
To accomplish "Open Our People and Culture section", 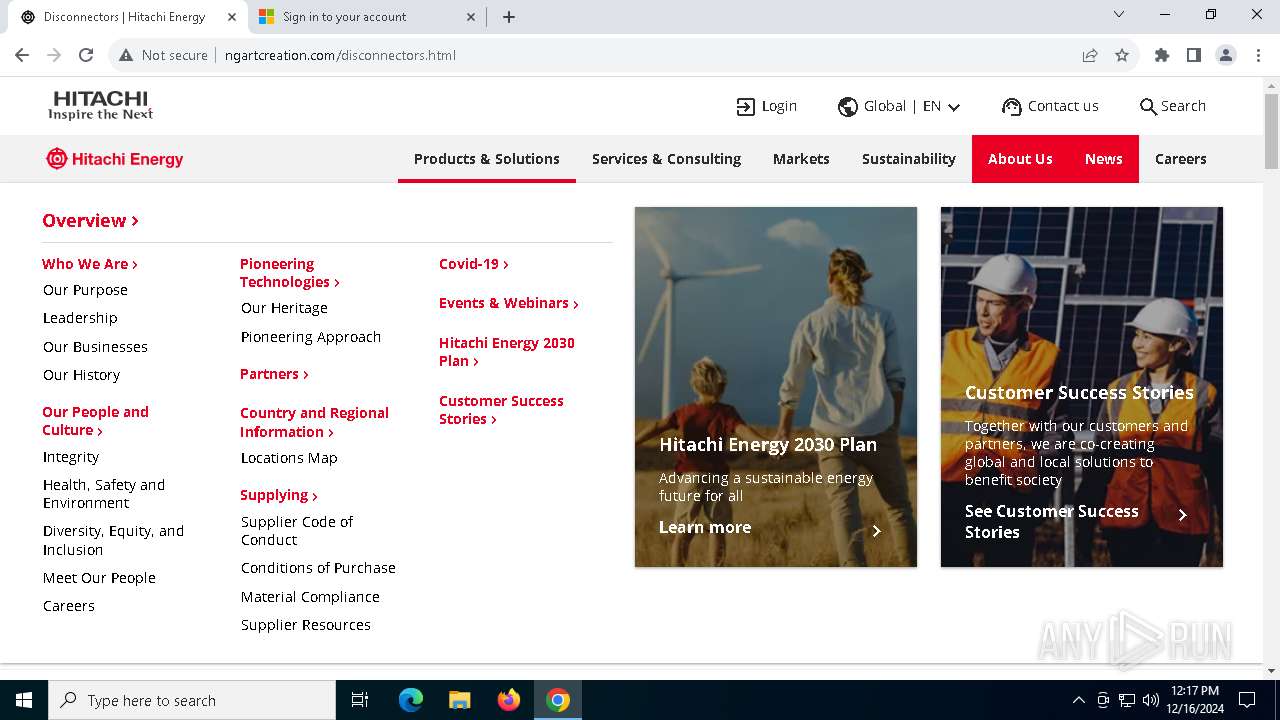I will [95, 421].
